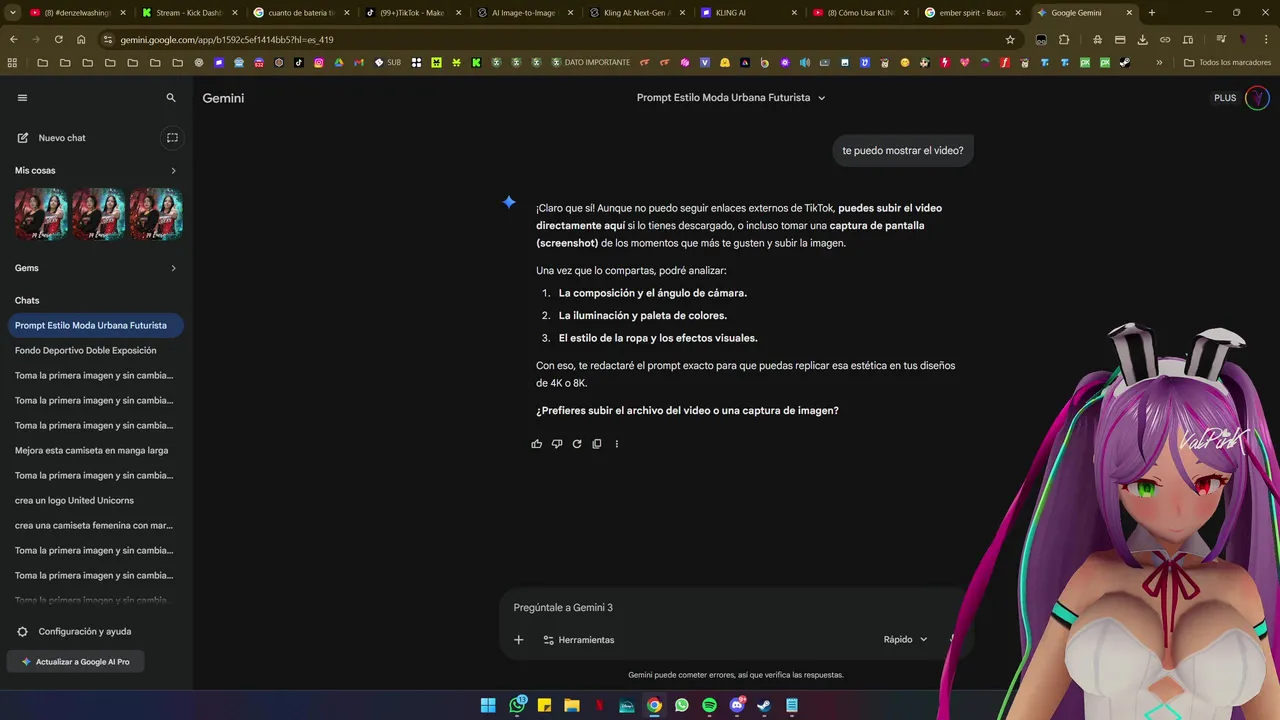Open Steam from the taskbar

coord(764,705)
